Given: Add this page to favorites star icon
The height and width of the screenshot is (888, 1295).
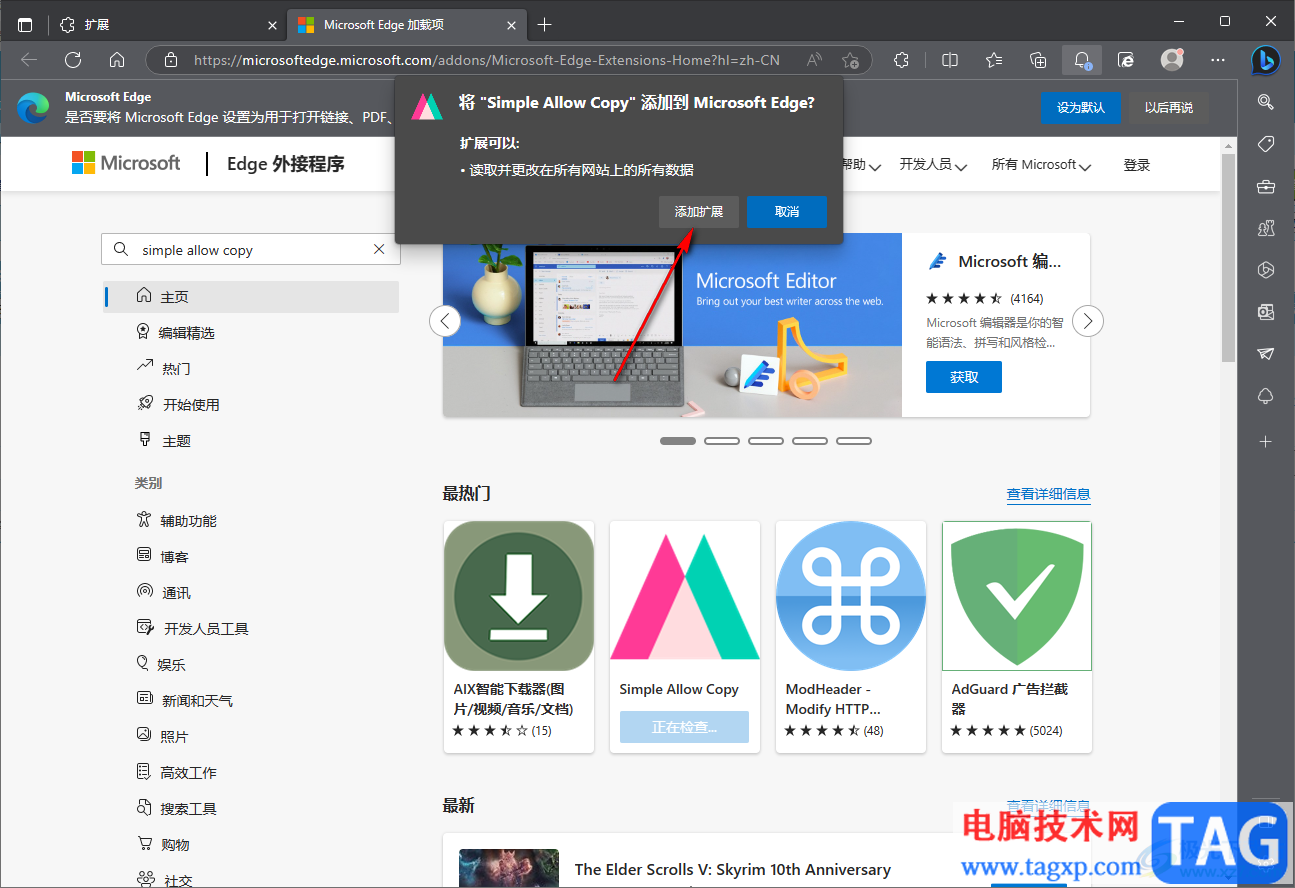Looking at the screenshot, I should pyautogui.click(x=850, y=60).
